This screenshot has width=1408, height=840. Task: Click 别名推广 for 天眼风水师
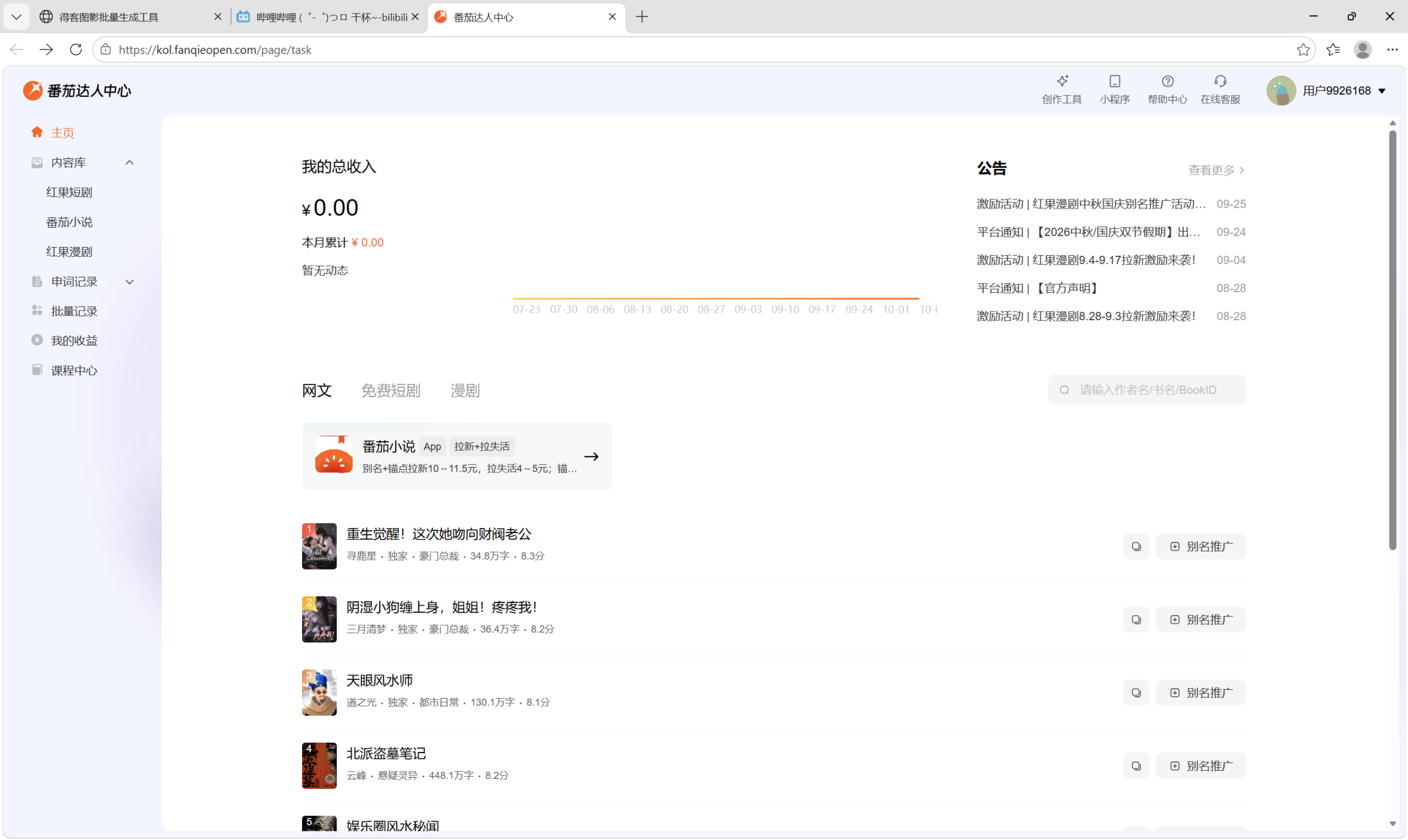pos(1200,693)
